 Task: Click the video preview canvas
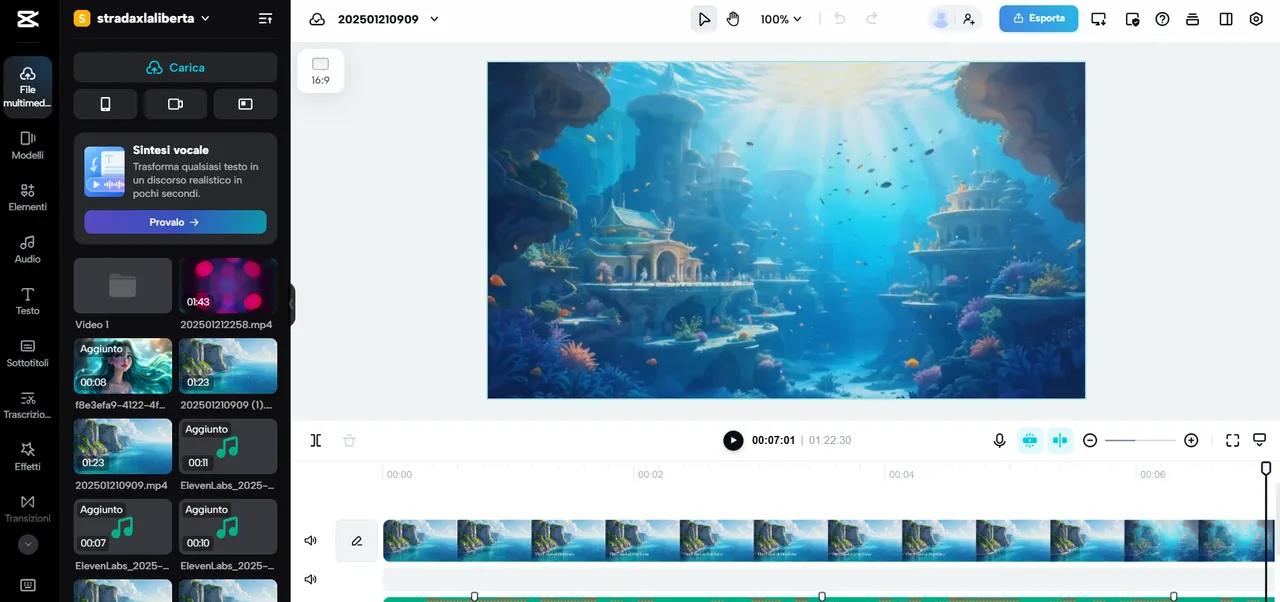pyautogui.click(x=786, y=230)
